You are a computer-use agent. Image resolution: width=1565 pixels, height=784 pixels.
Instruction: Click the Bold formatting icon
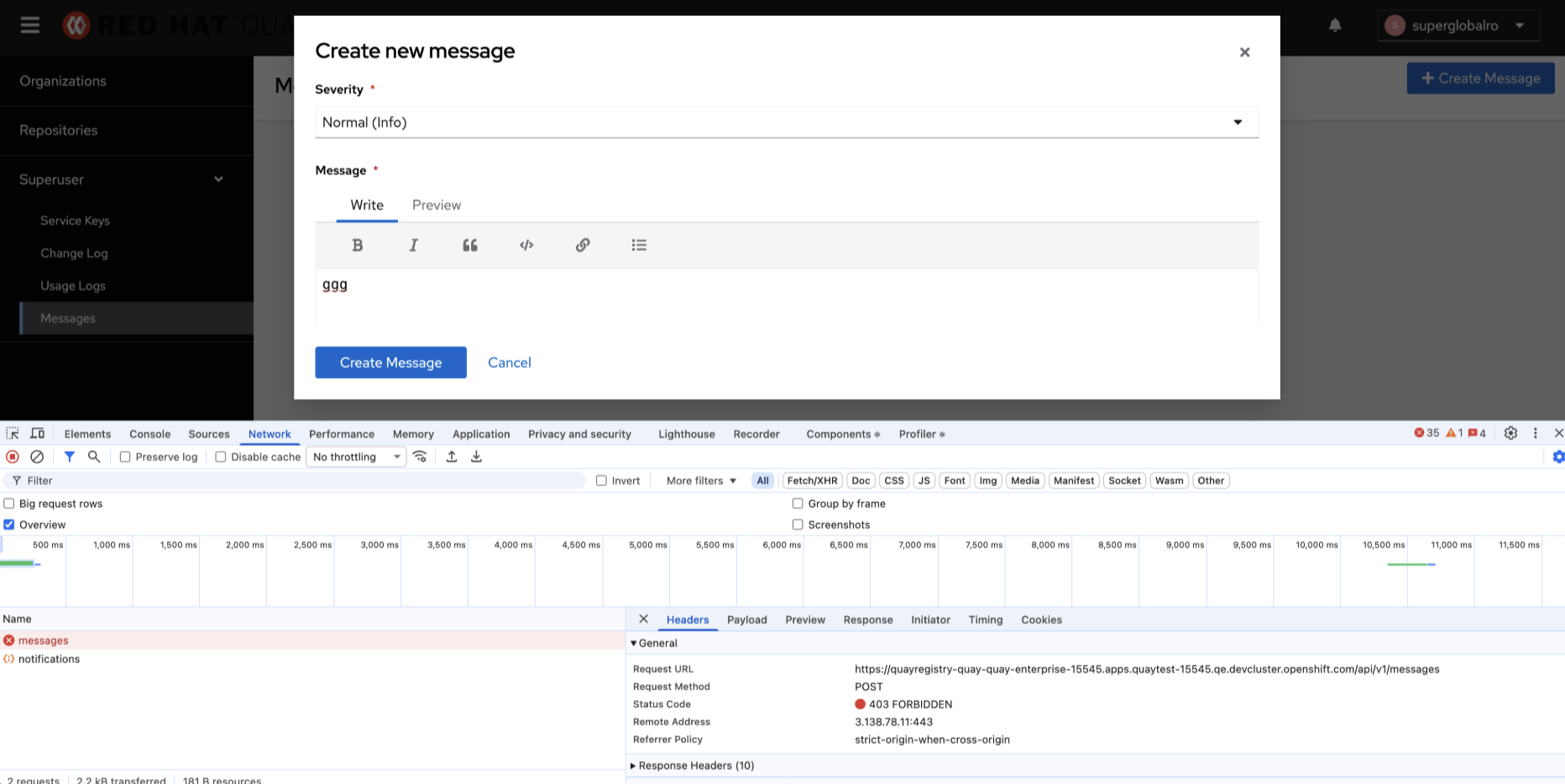tap(358, 245)
